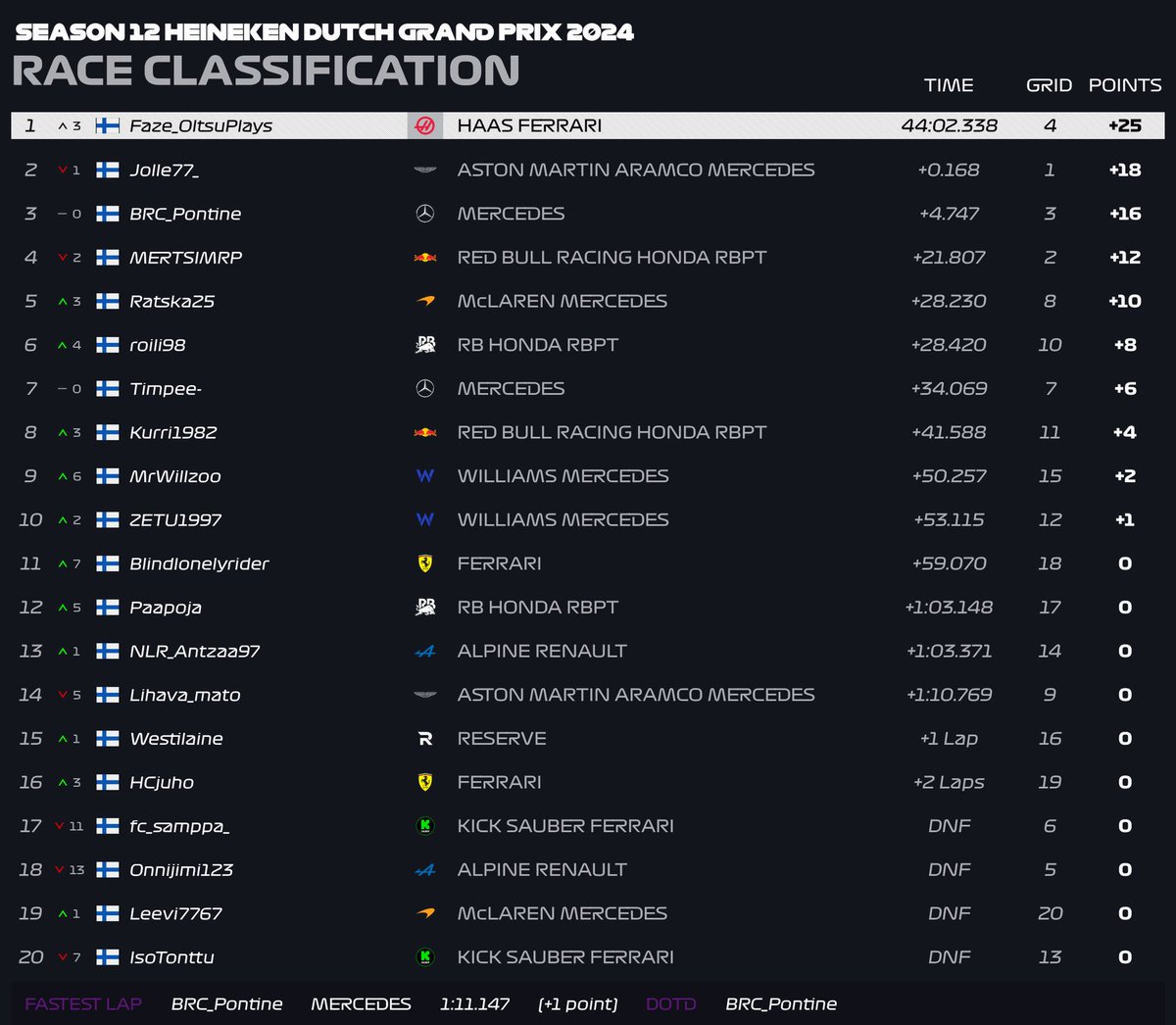Click DNF in Leevi7767 row

[949, 913]
